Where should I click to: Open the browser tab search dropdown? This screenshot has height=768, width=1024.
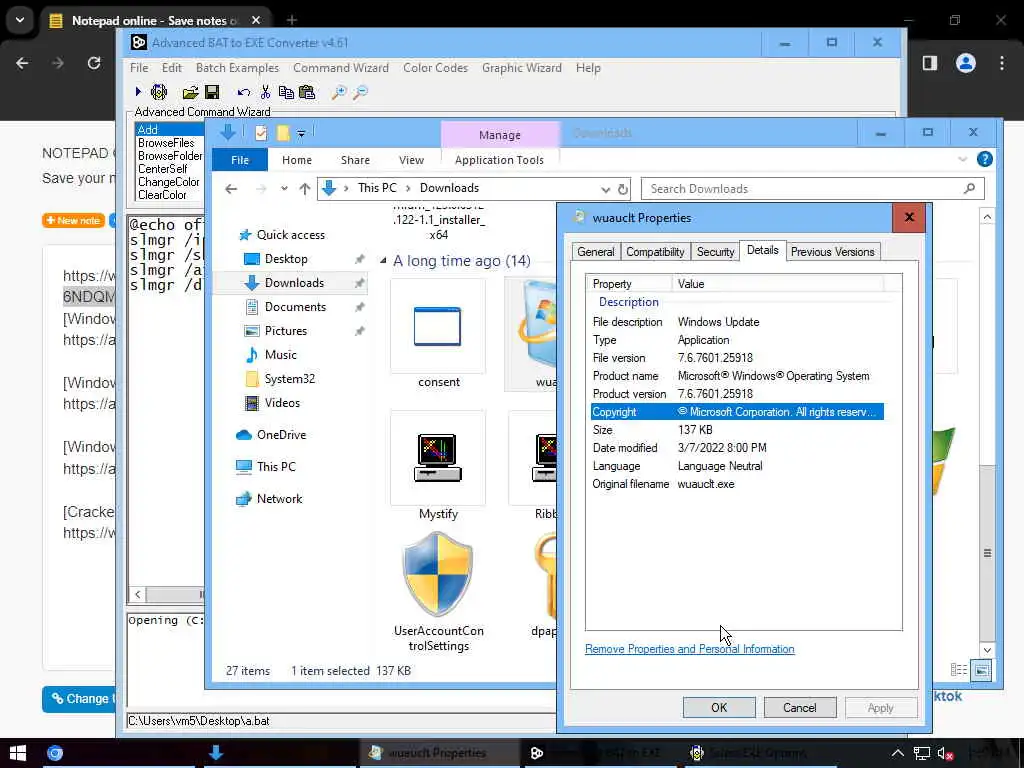point(20,20)
